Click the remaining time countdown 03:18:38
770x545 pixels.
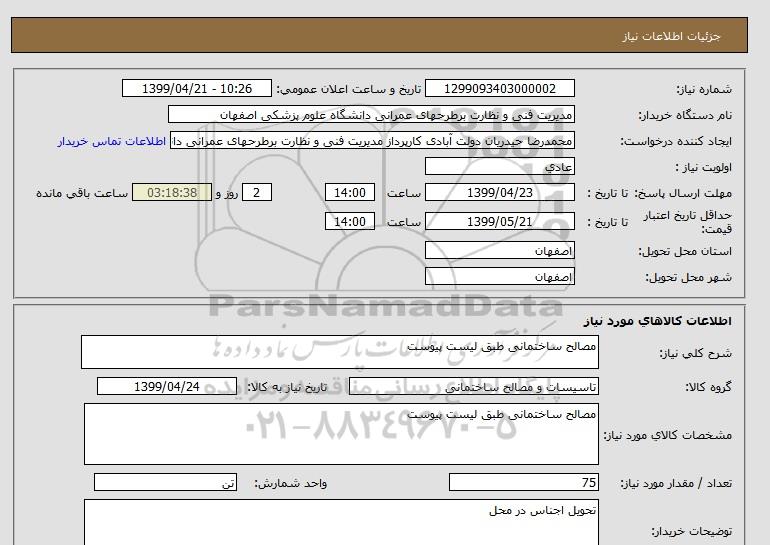coord(172,192)
